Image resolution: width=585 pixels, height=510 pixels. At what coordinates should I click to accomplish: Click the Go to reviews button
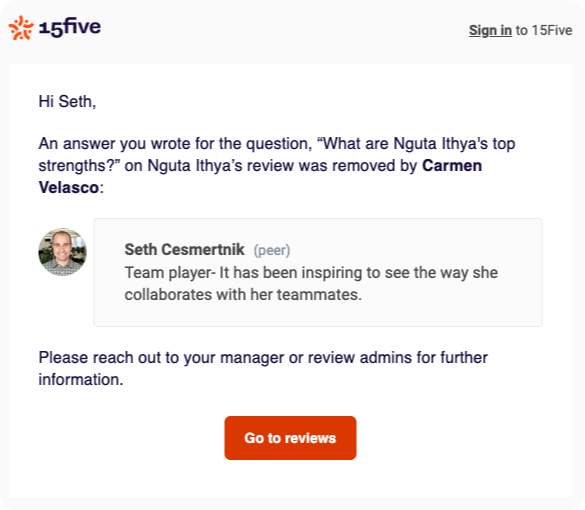click(x=290, y=438)
